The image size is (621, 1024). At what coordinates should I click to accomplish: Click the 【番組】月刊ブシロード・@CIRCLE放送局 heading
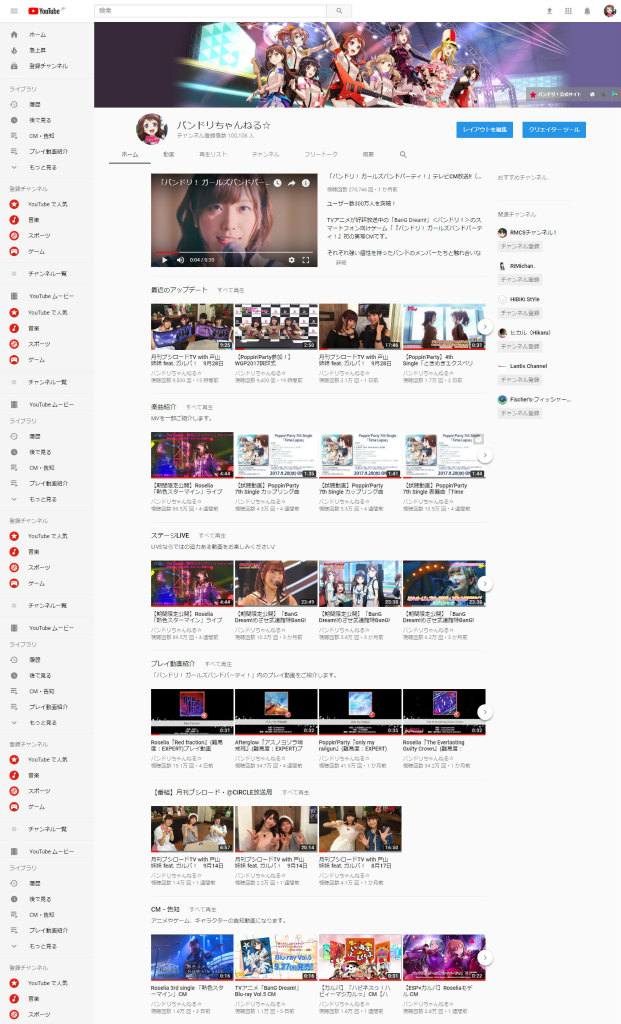(212, 792)
